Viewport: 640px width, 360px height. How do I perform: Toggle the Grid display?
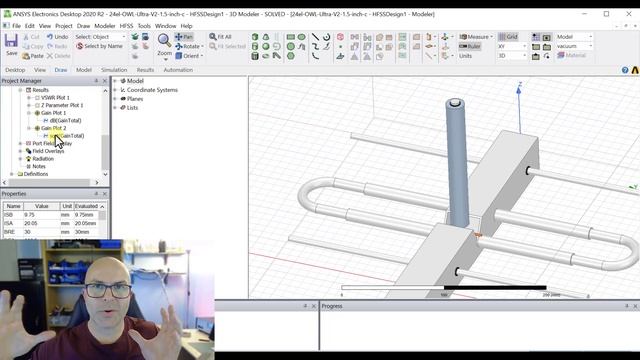(x=508, y=37)
